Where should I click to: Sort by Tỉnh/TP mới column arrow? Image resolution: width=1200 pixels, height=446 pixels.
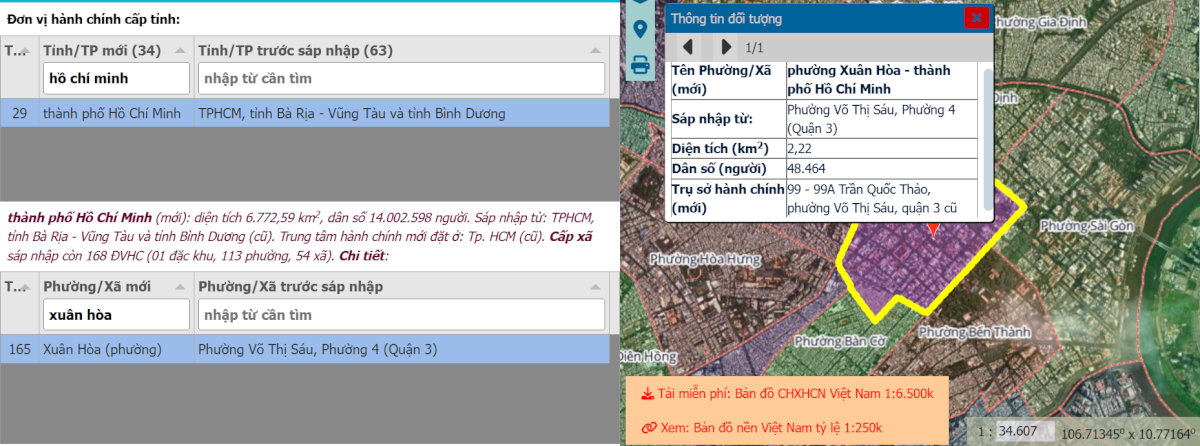point(179,51)
